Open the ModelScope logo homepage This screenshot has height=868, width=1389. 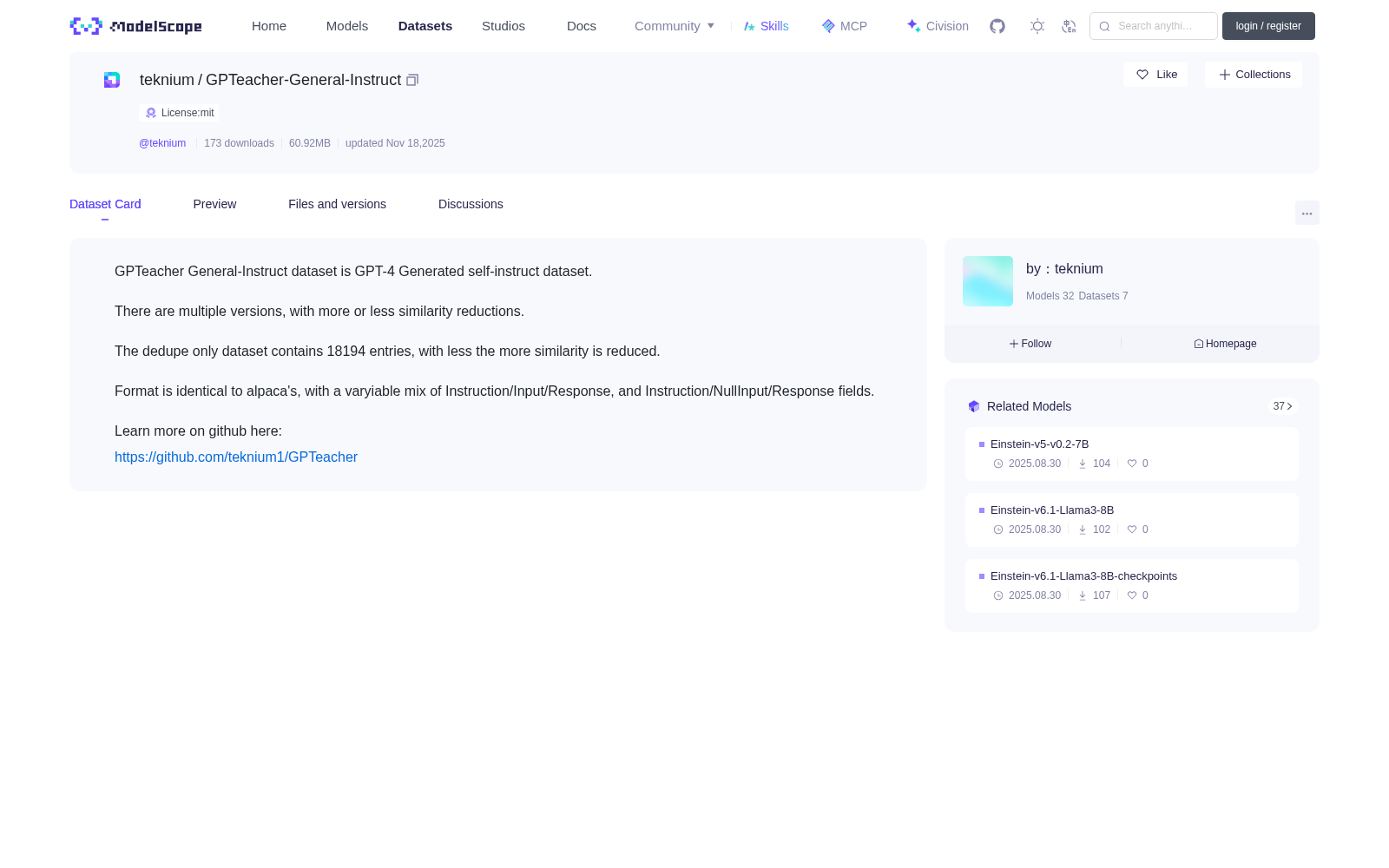pos(135,26)
